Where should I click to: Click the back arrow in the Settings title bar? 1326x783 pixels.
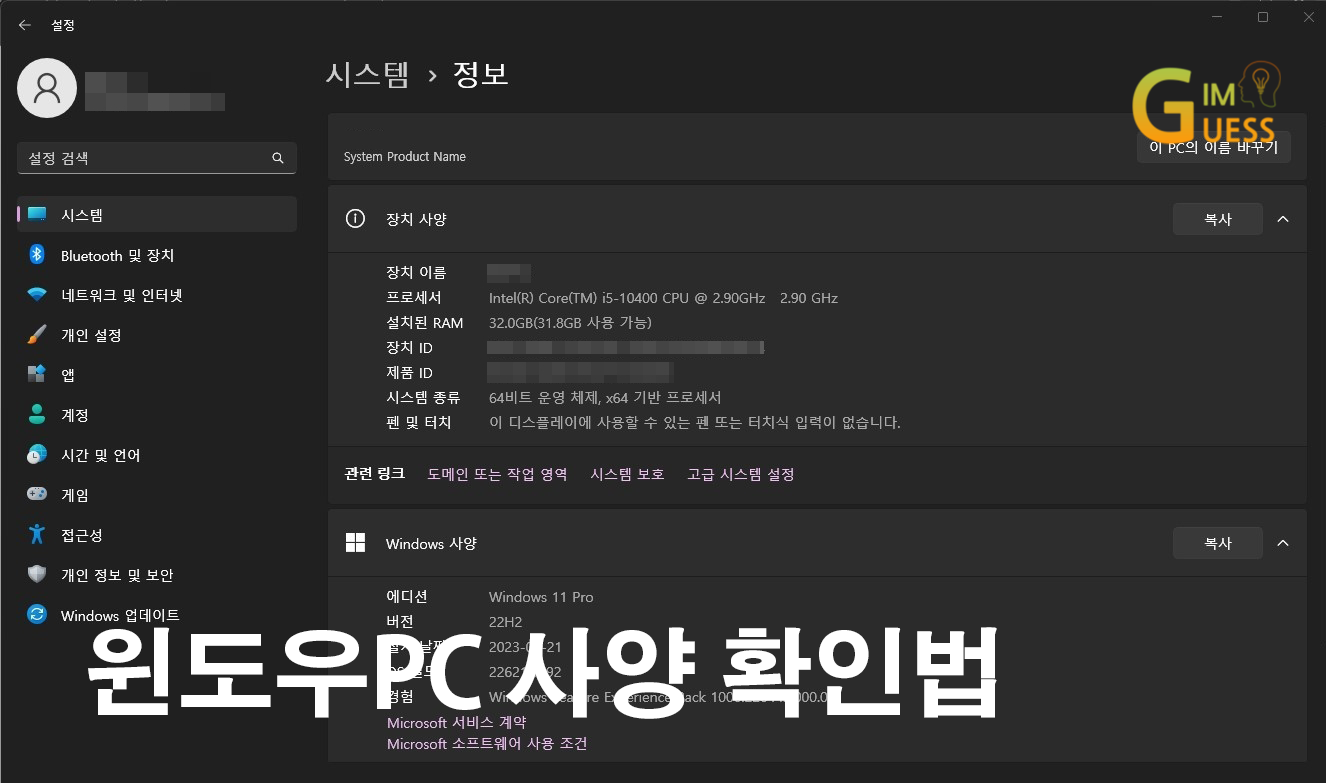coord(25,25)
